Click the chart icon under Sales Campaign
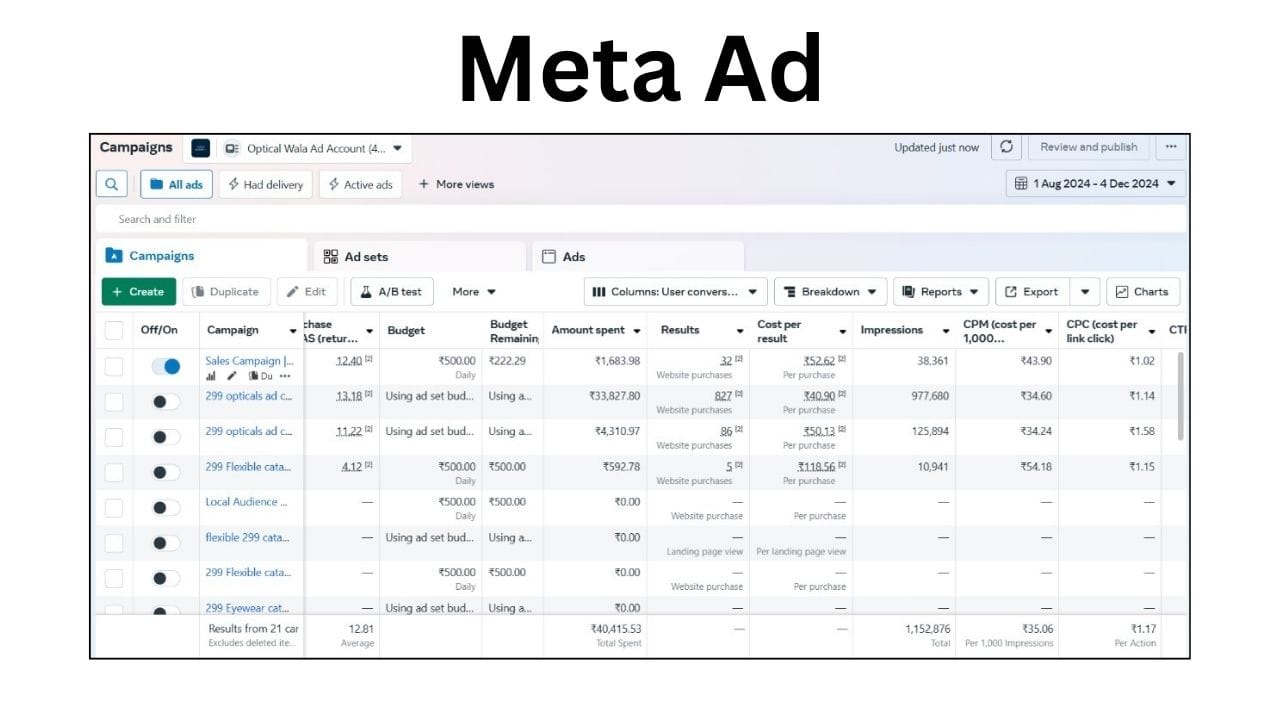1280x720 pixels. point(211,376)
